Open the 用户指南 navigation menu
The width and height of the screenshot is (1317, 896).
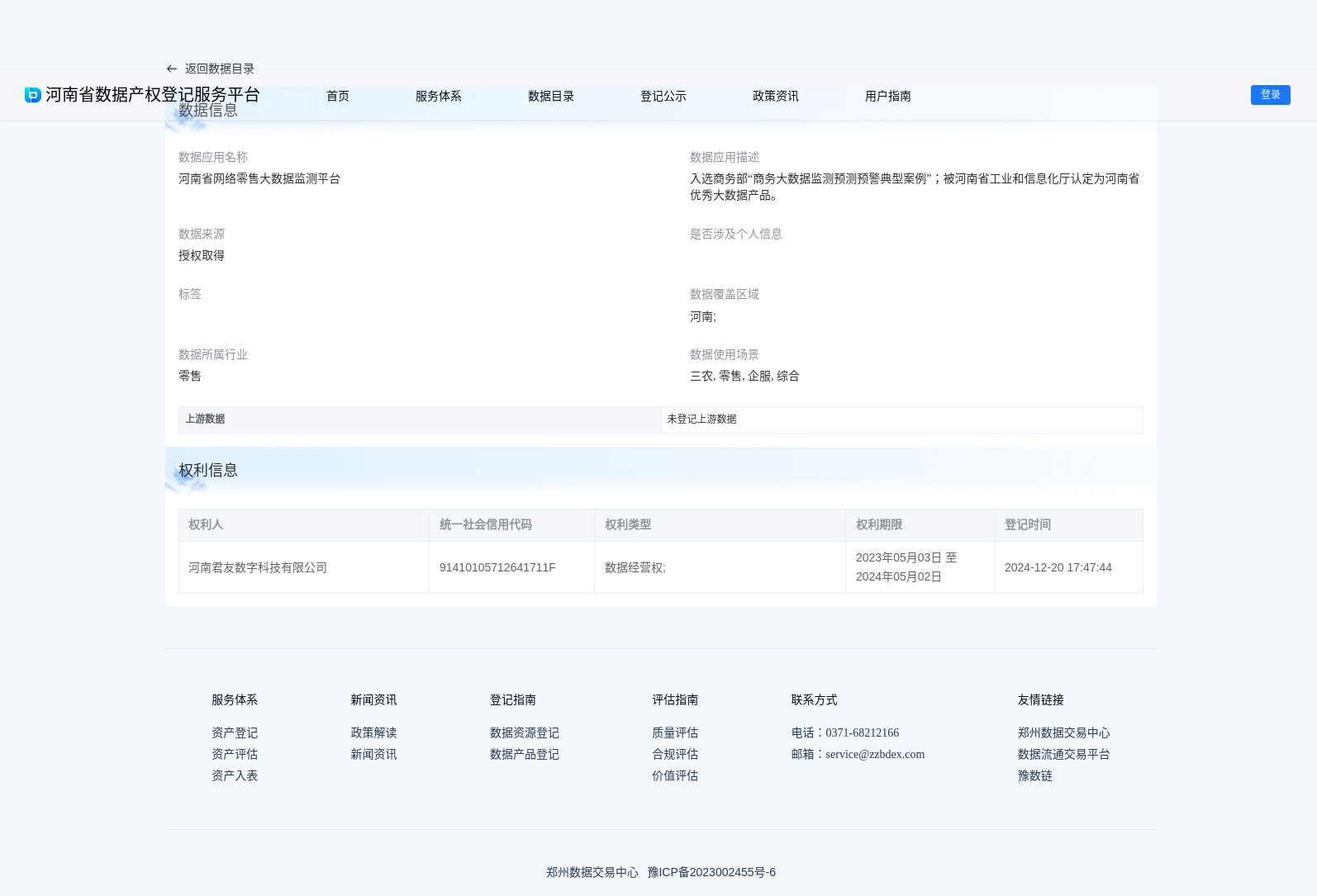(888, 96)
